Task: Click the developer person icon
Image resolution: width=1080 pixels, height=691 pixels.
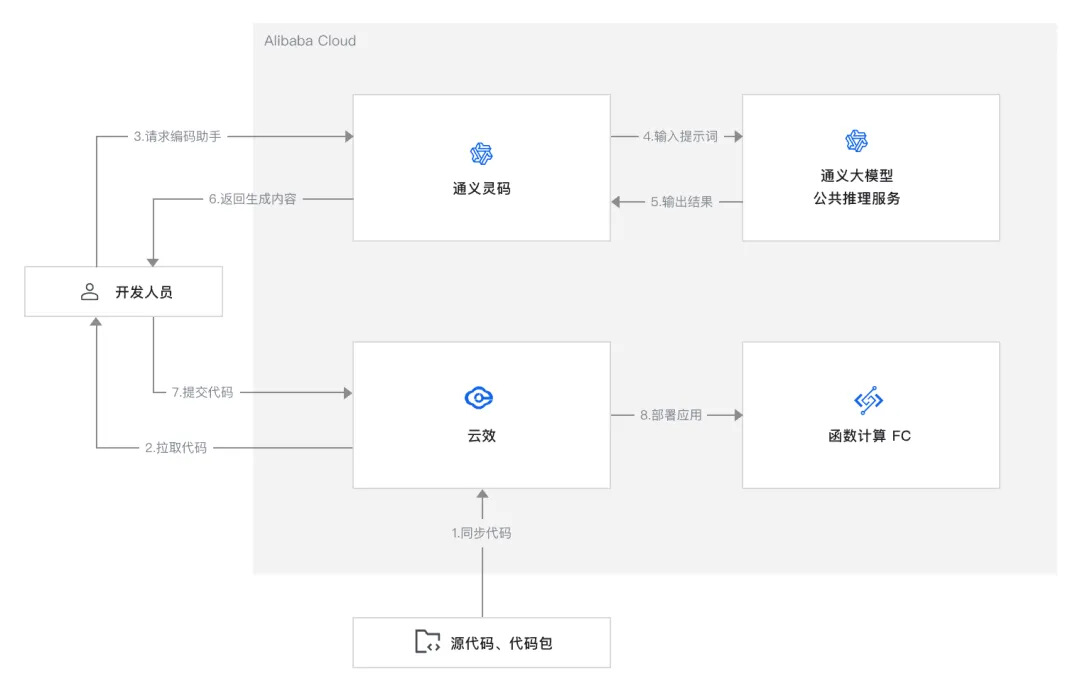Action: (x=89, y=292)
